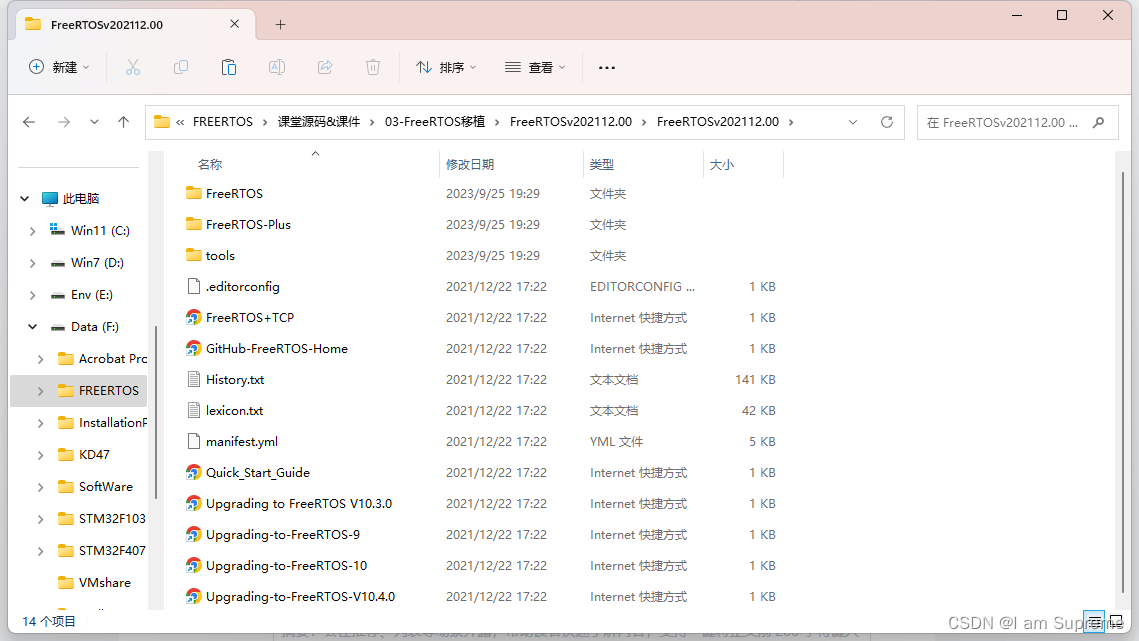Go back with the left arrow

[x=29, y=122]
